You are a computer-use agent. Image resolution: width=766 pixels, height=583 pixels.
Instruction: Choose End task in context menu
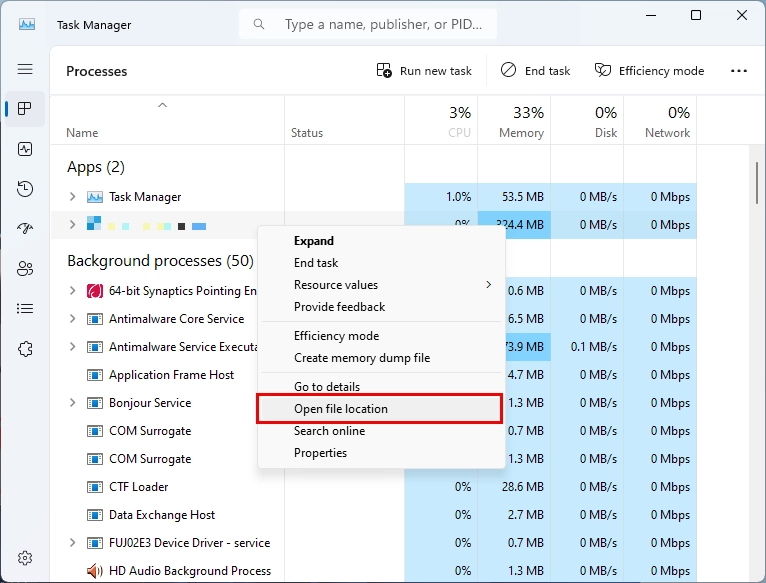click(x=381, y=263)
